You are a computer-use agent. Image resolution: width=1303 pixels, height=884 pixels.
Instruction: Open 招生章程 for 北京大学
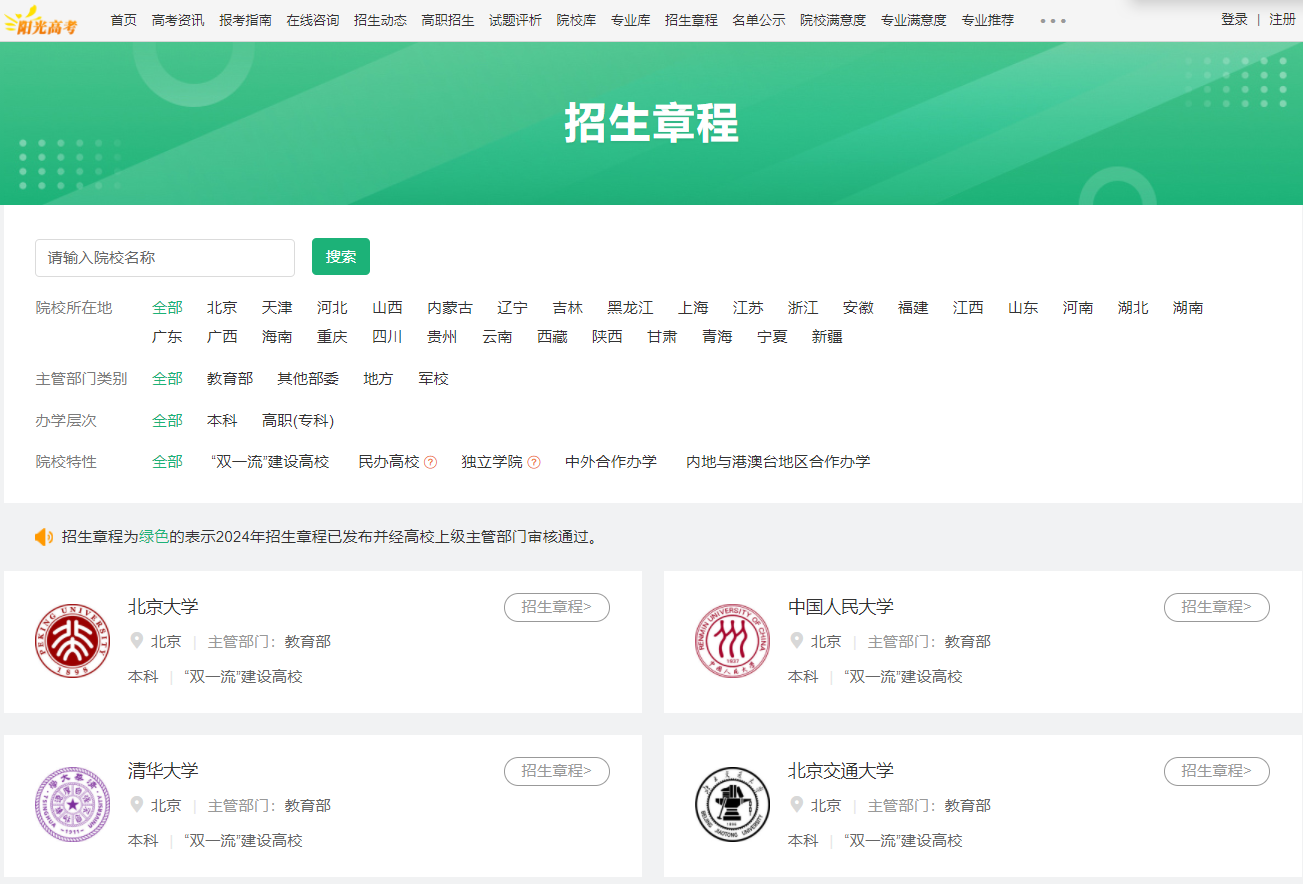point(557,607)
